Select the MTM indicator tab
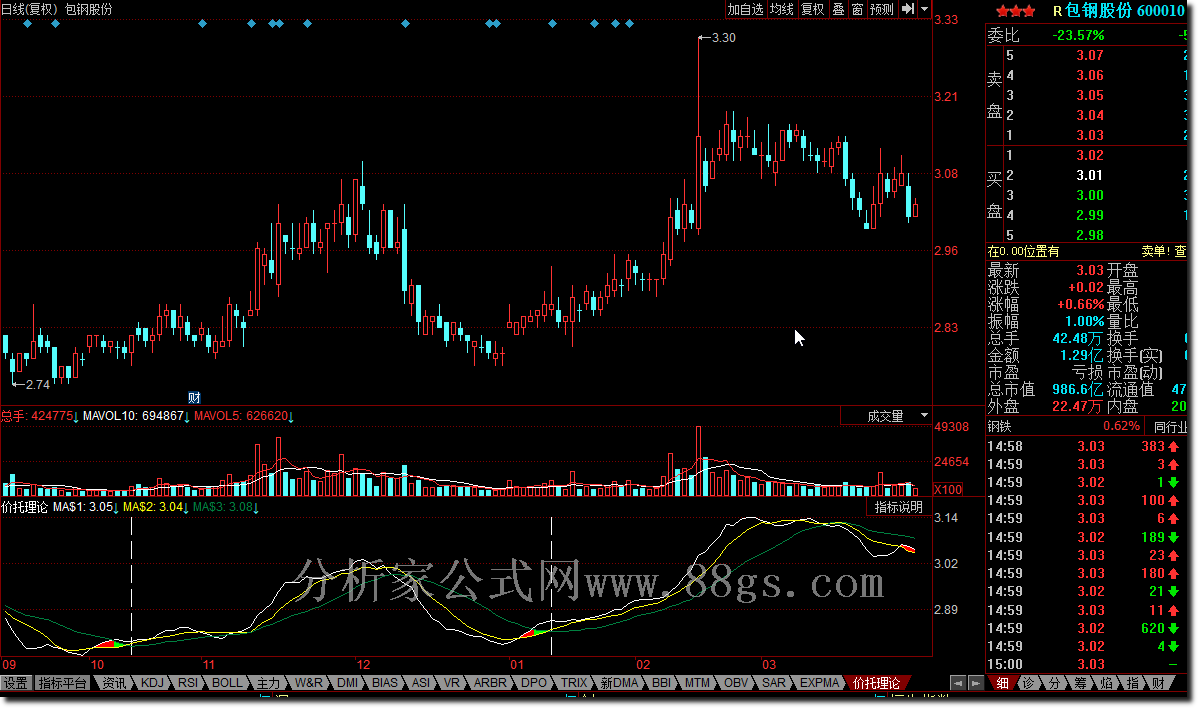 pos(697,683)
